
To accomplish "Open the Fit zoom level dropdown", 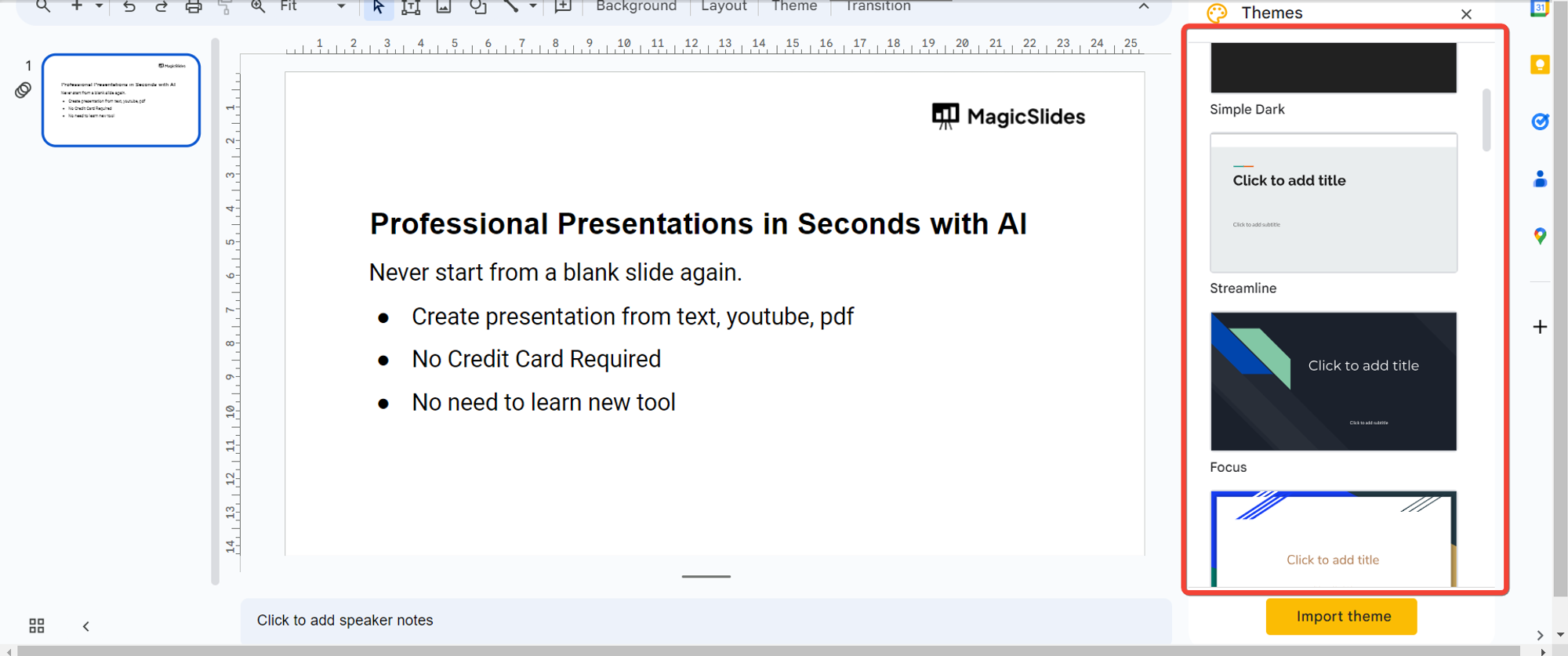I will 312,6.
